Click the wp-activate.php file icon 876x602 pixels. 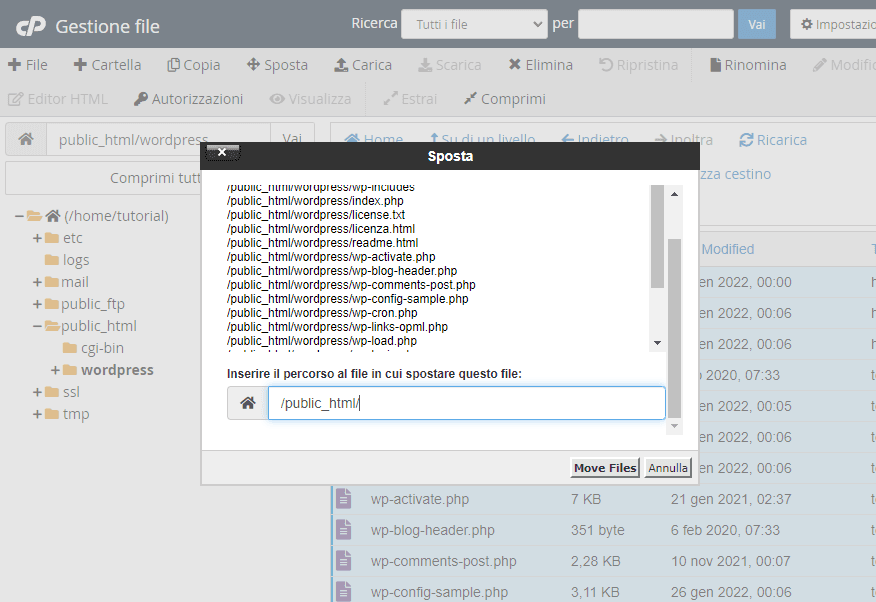pos(344,499)
